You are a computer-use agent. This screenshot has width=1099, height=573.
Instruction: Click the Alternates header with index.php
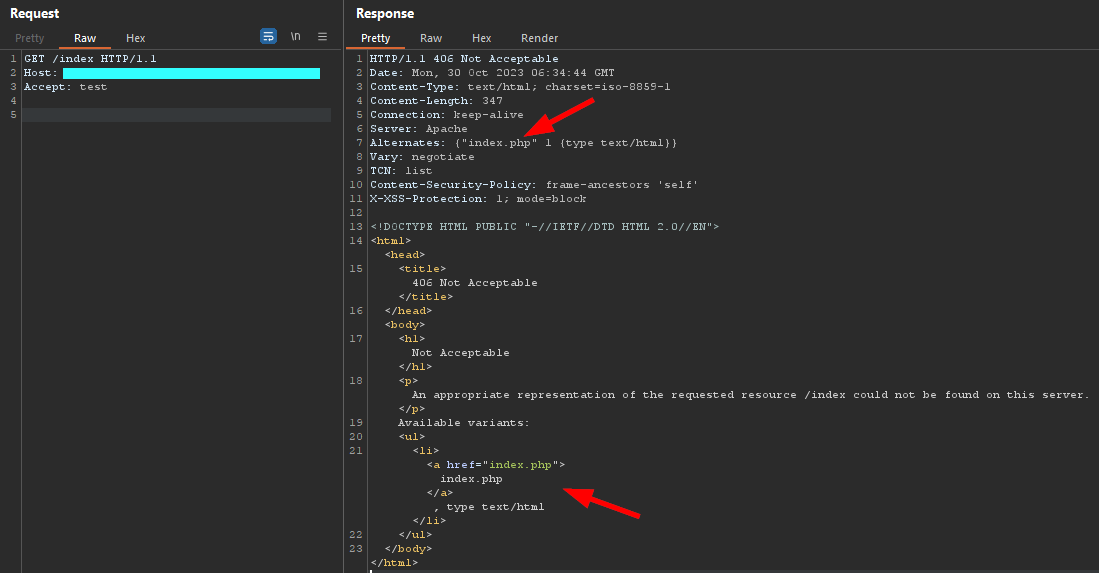coord(524,143)
